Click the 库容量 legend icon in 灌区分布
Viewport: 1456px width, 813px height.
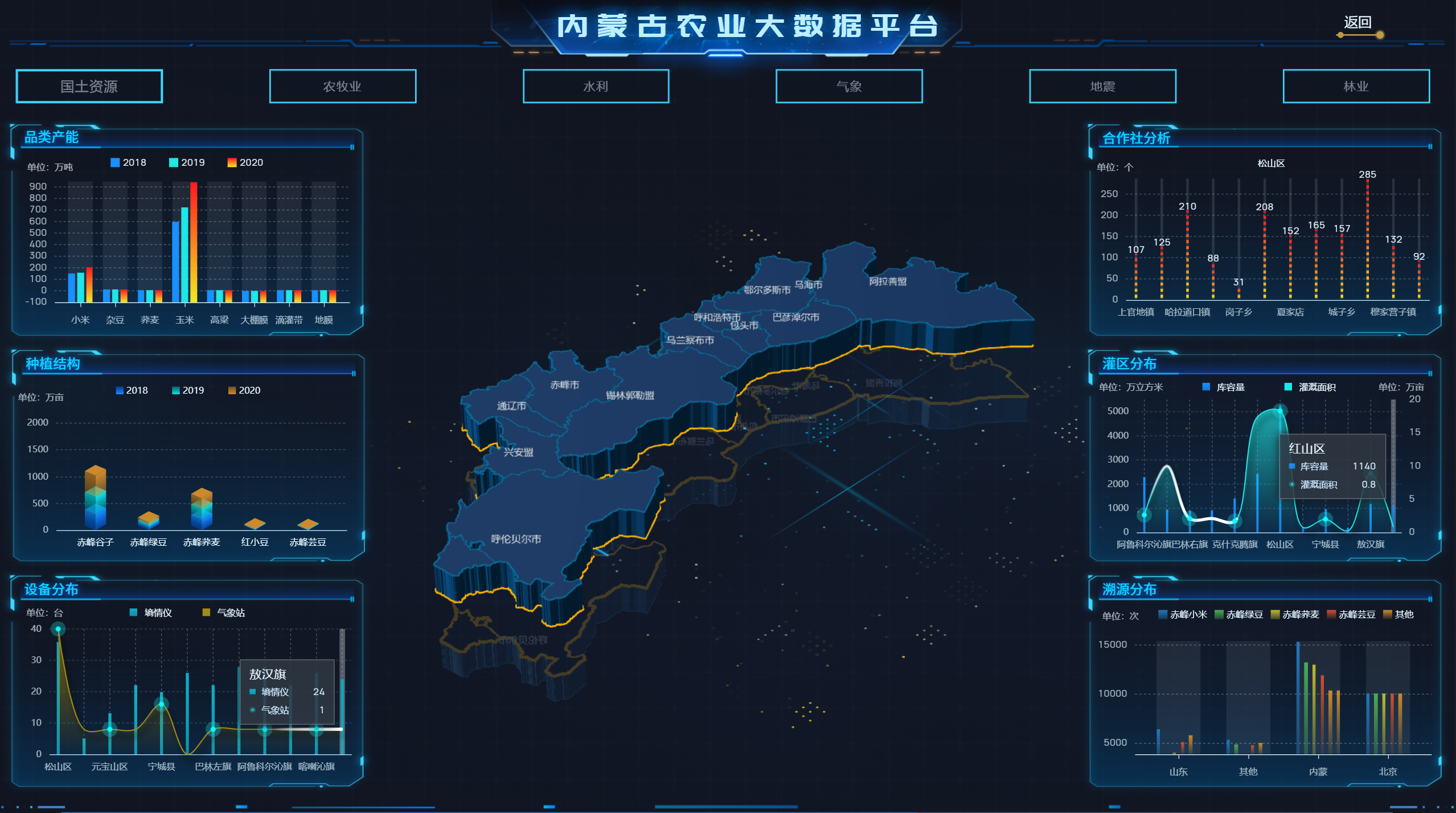pyautogui.click(x=1205, y=387)
